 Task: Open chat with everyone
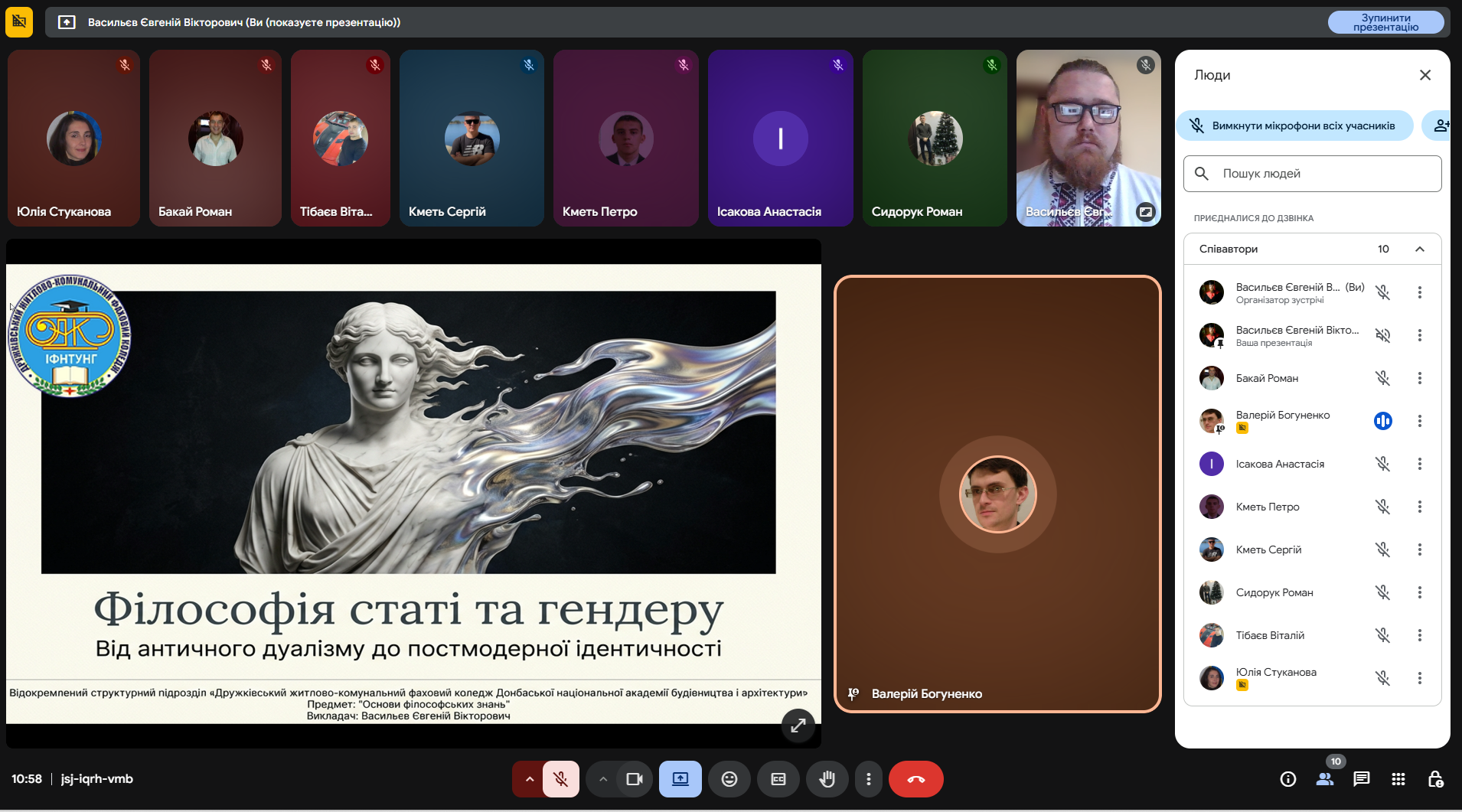1361,779
